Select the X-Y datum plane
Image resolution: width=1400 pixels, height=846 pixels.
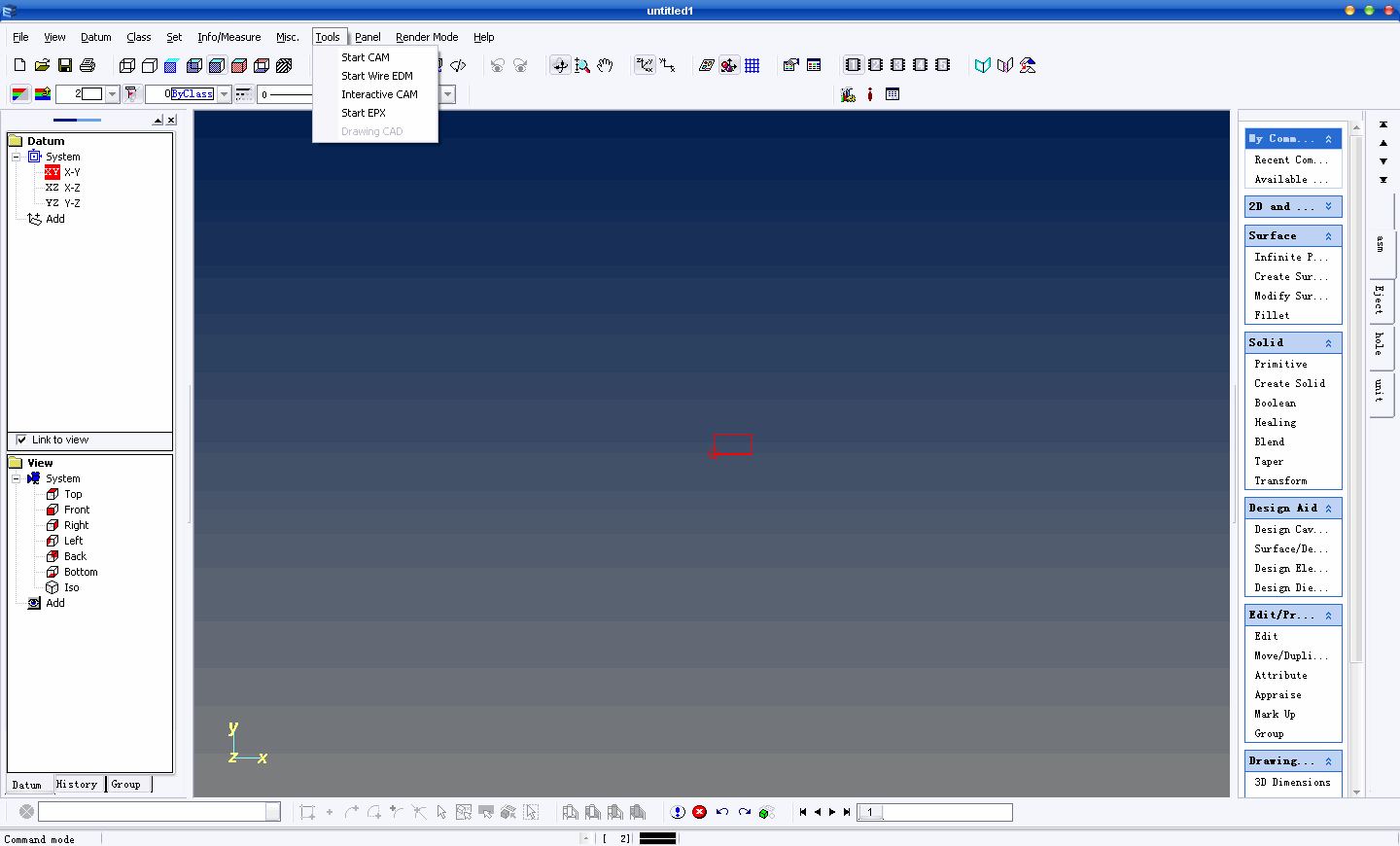63,172
